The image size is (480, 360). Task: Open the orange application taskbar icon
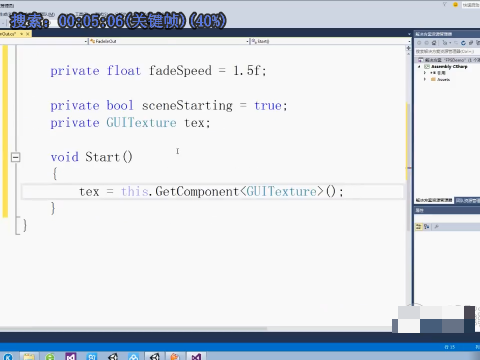[x=175, y=356]
